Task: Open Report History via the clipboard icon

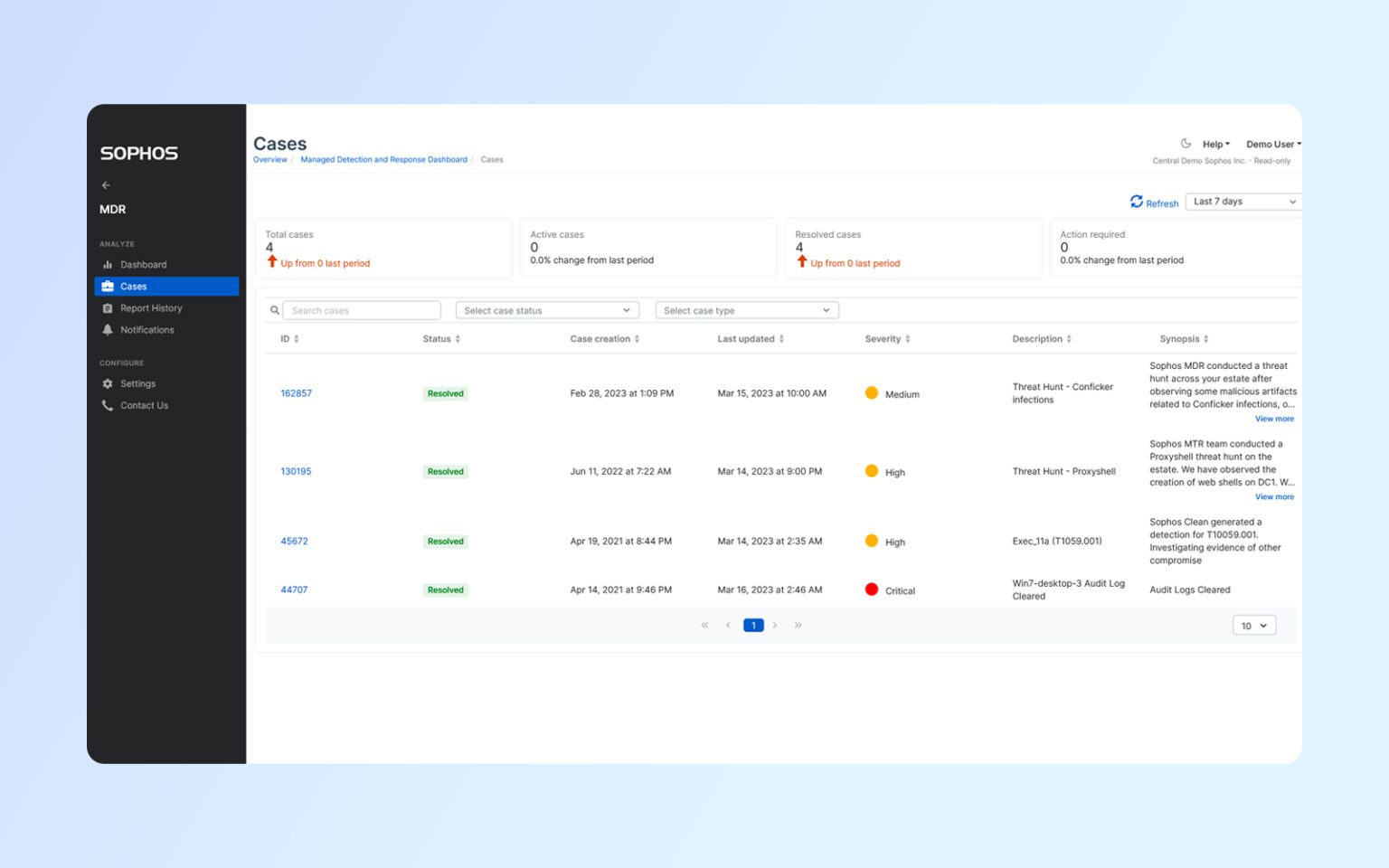Action: point(109,307)
